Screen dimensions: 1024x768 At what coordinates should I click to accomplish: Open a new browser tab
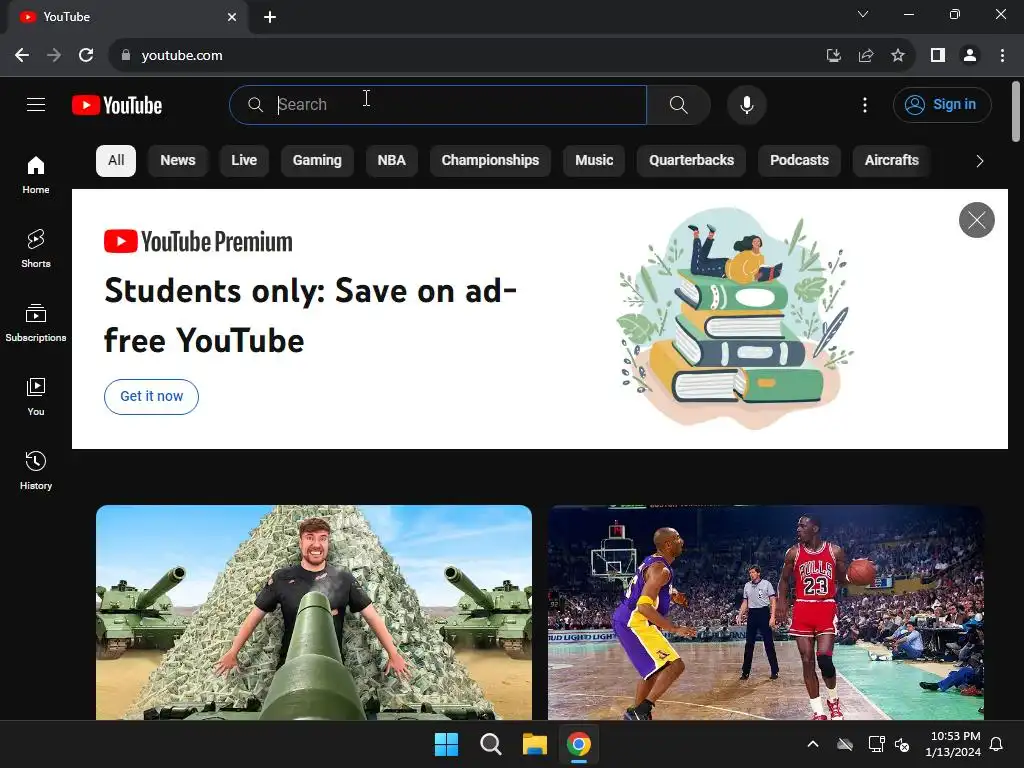tap(270, 17)
